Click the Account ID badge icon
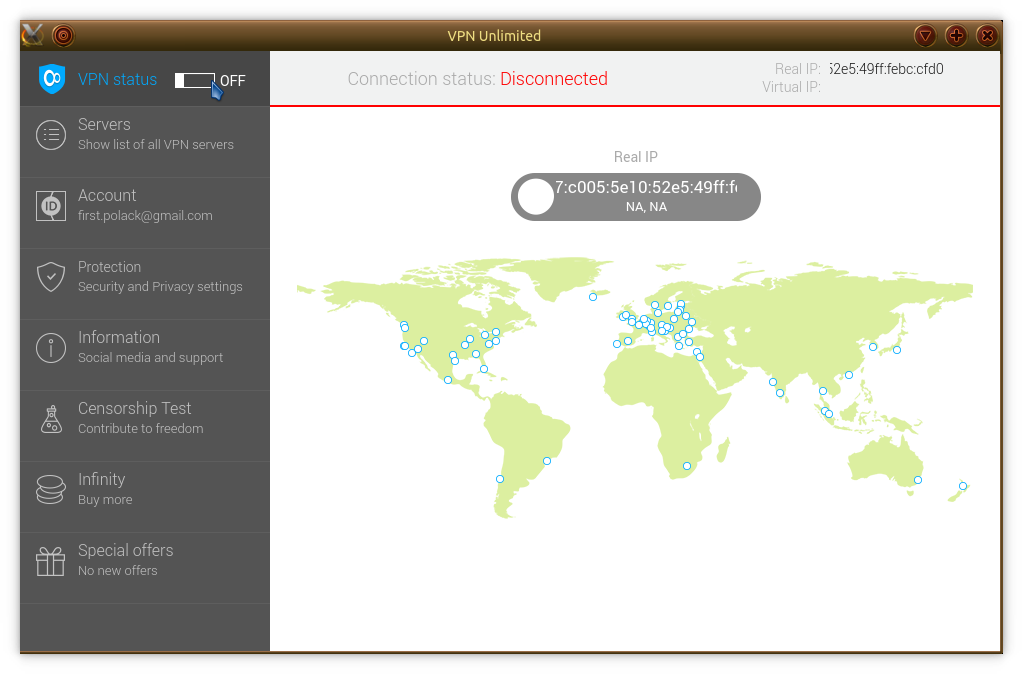The width and height of the screenshot is (1023, 674). 51,206
